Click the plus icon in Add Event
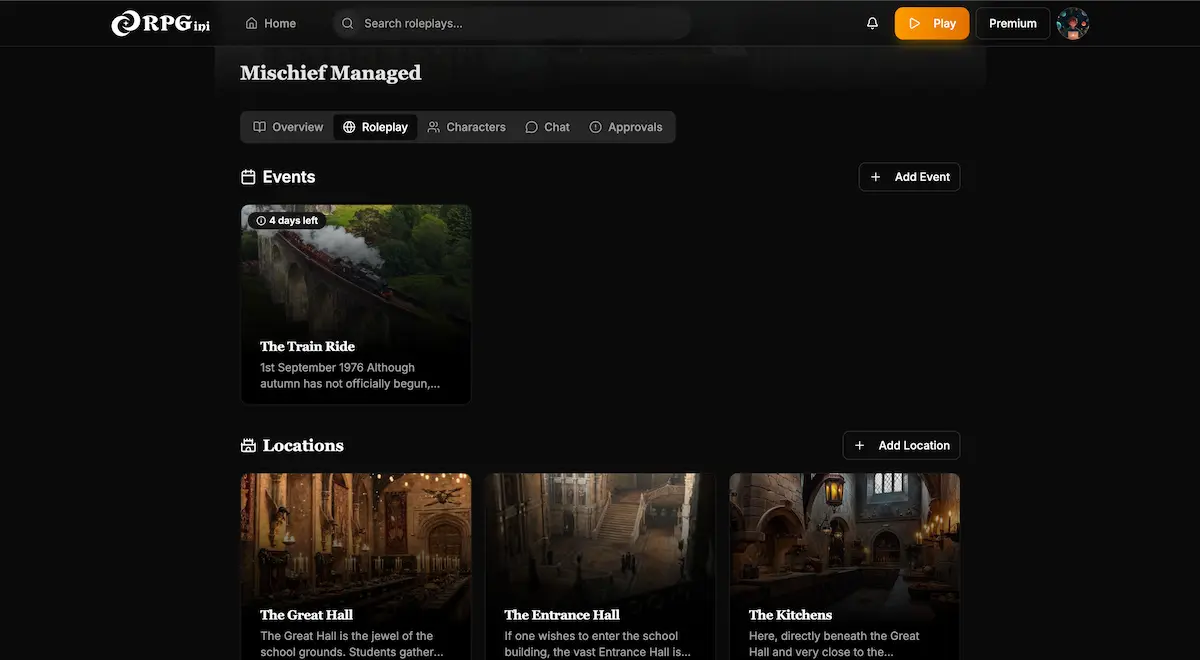Screen dimensions: 1200x660 [x=876, y=177]
